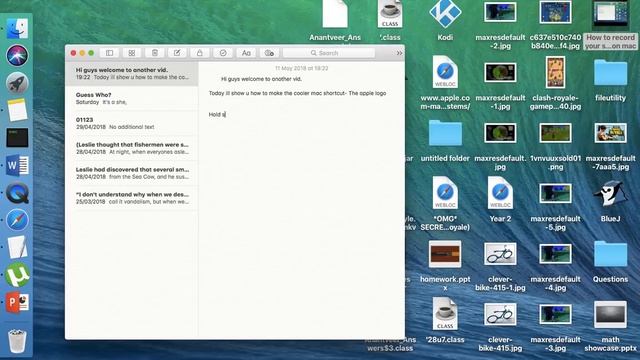This screenshot has width=640, height=360.
Task: Select the www.apple.com webloc desktop file
Action: (445, 73)
